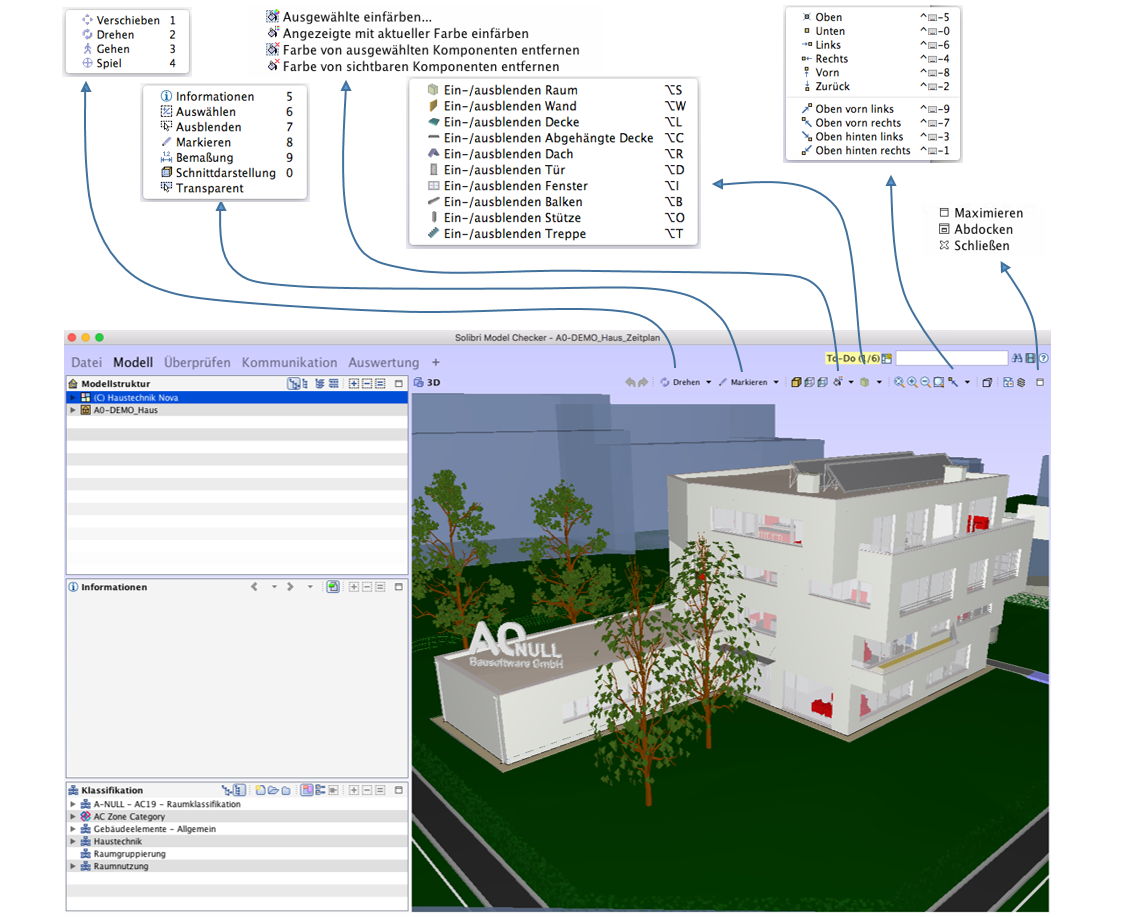Click the paint bucket coloring icon
Screen dimensions: 1122x917
838,383
